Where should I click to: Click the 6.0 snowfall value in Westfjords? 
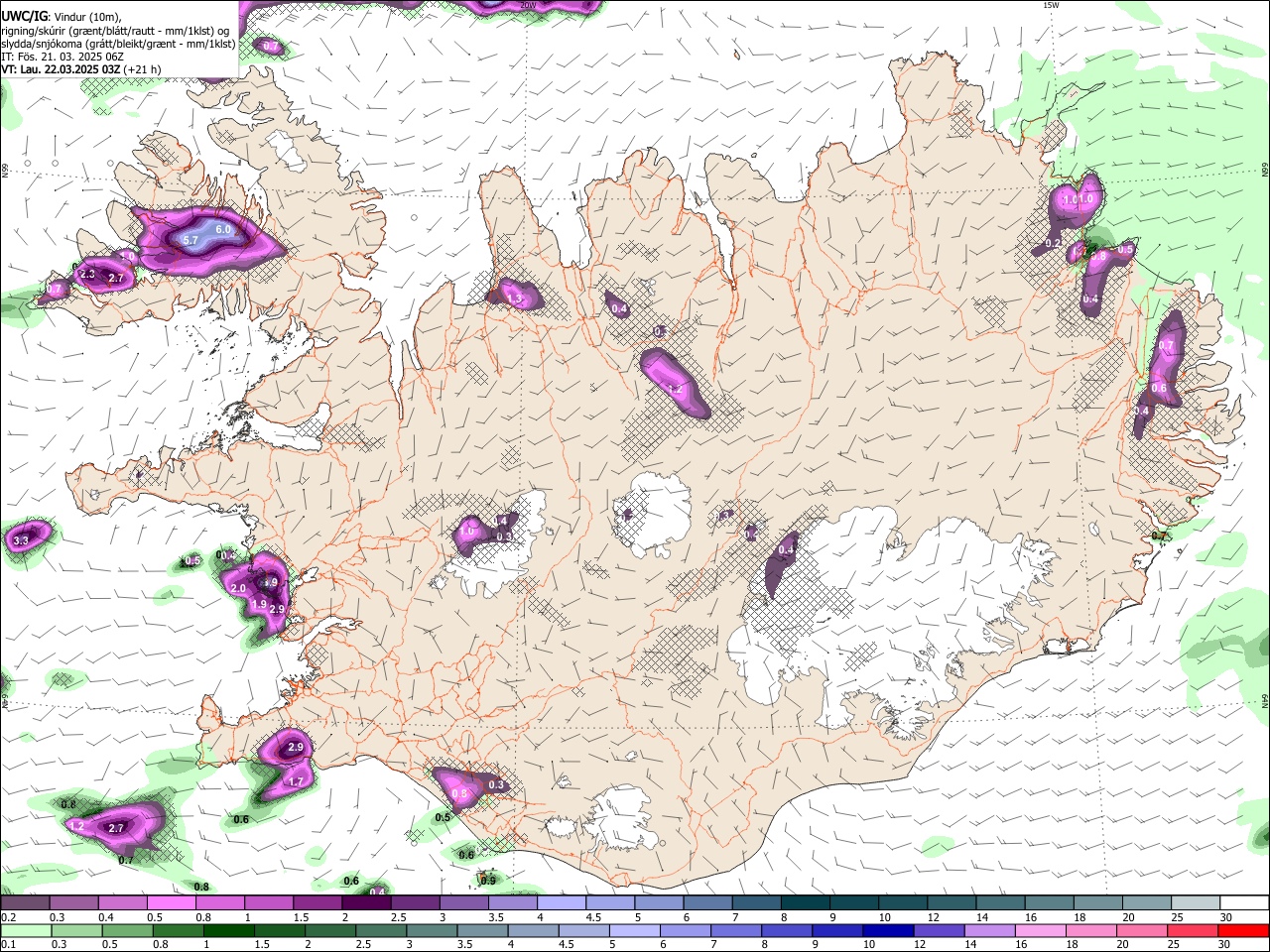(x=223, y=229)
